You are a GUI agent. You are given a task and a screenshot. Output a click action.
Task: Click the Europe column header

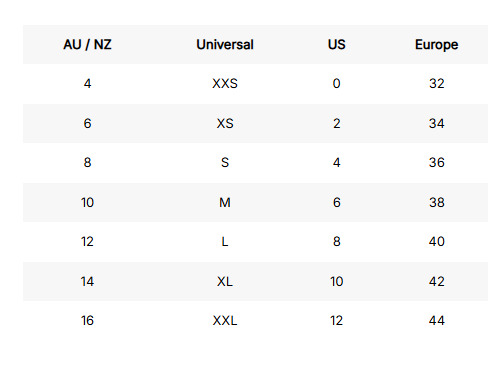click(x=437, y=44)
